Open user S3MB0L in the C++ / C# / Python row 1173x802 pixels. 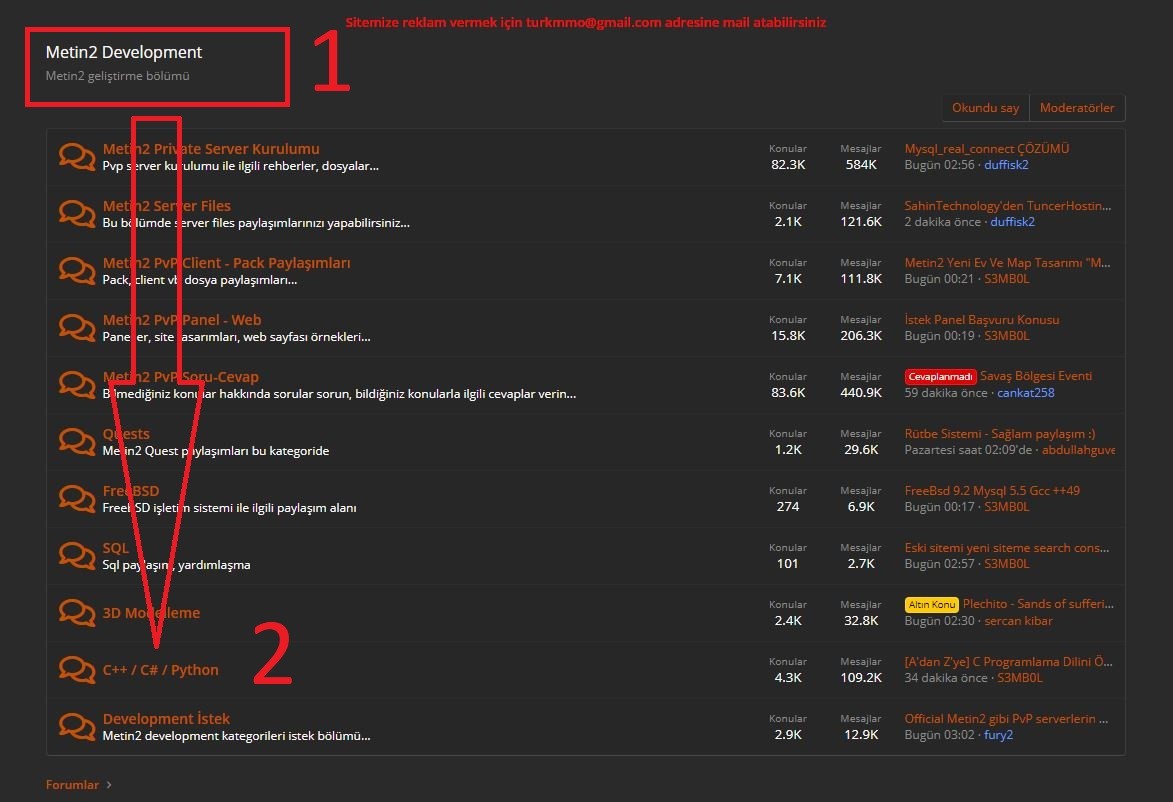[1020, 678]
